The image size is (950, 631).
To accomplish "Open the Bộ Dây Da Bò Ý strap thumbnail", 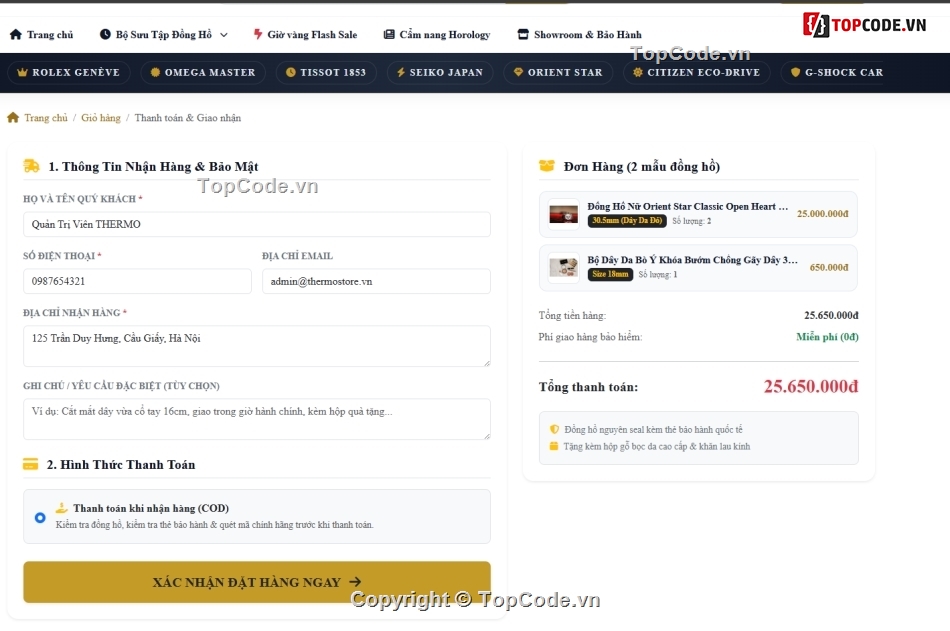I will (563, 267).
